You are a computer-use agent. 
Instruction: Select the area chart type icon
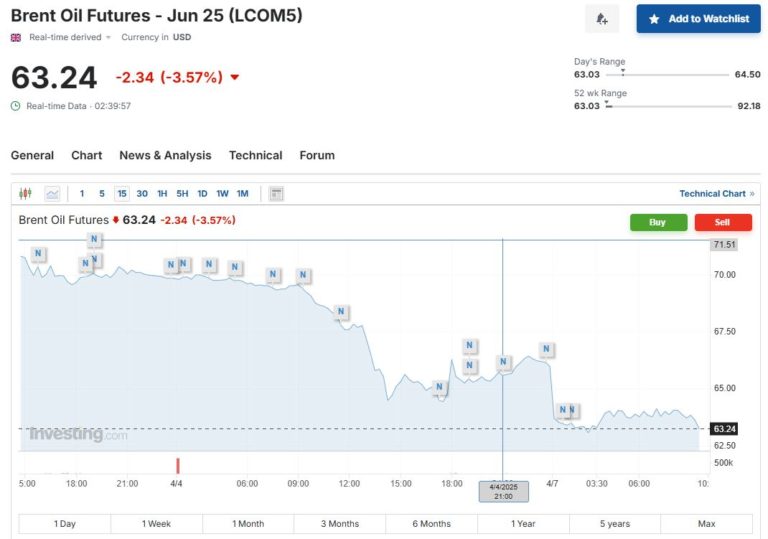click(52, 193)
